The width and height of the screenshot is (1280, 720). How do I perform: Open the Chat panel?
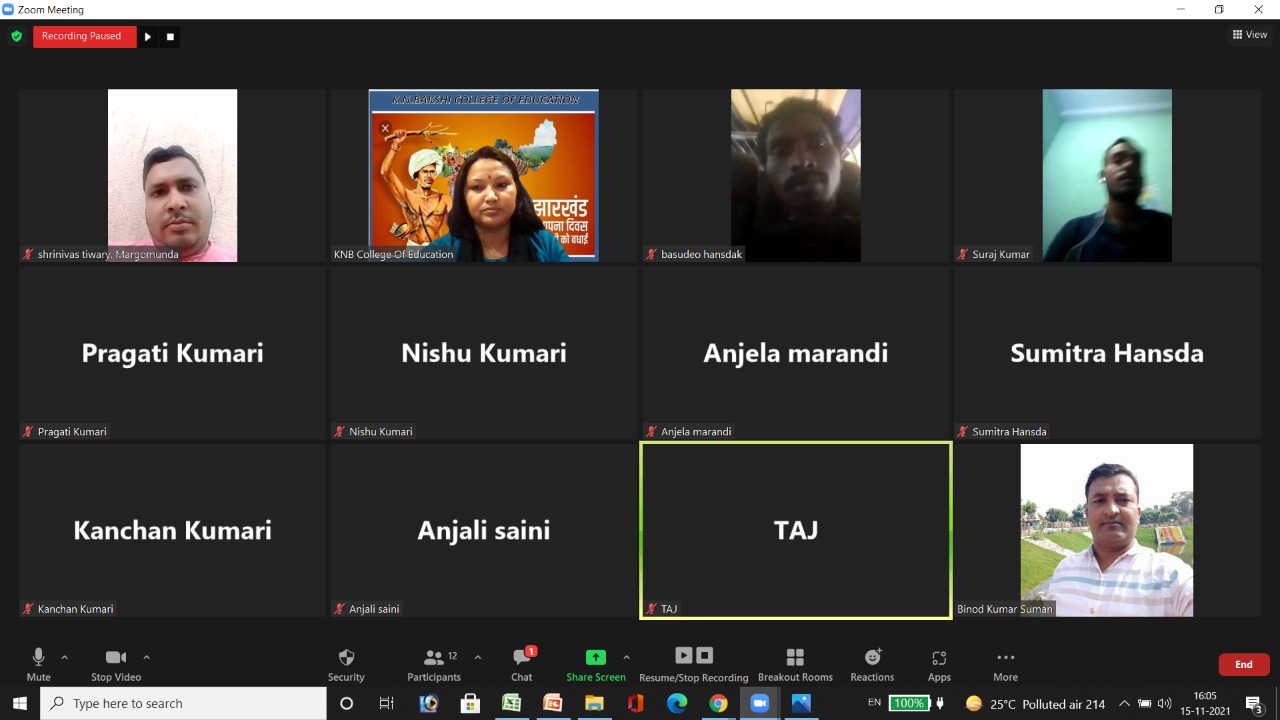pos(521,664)
